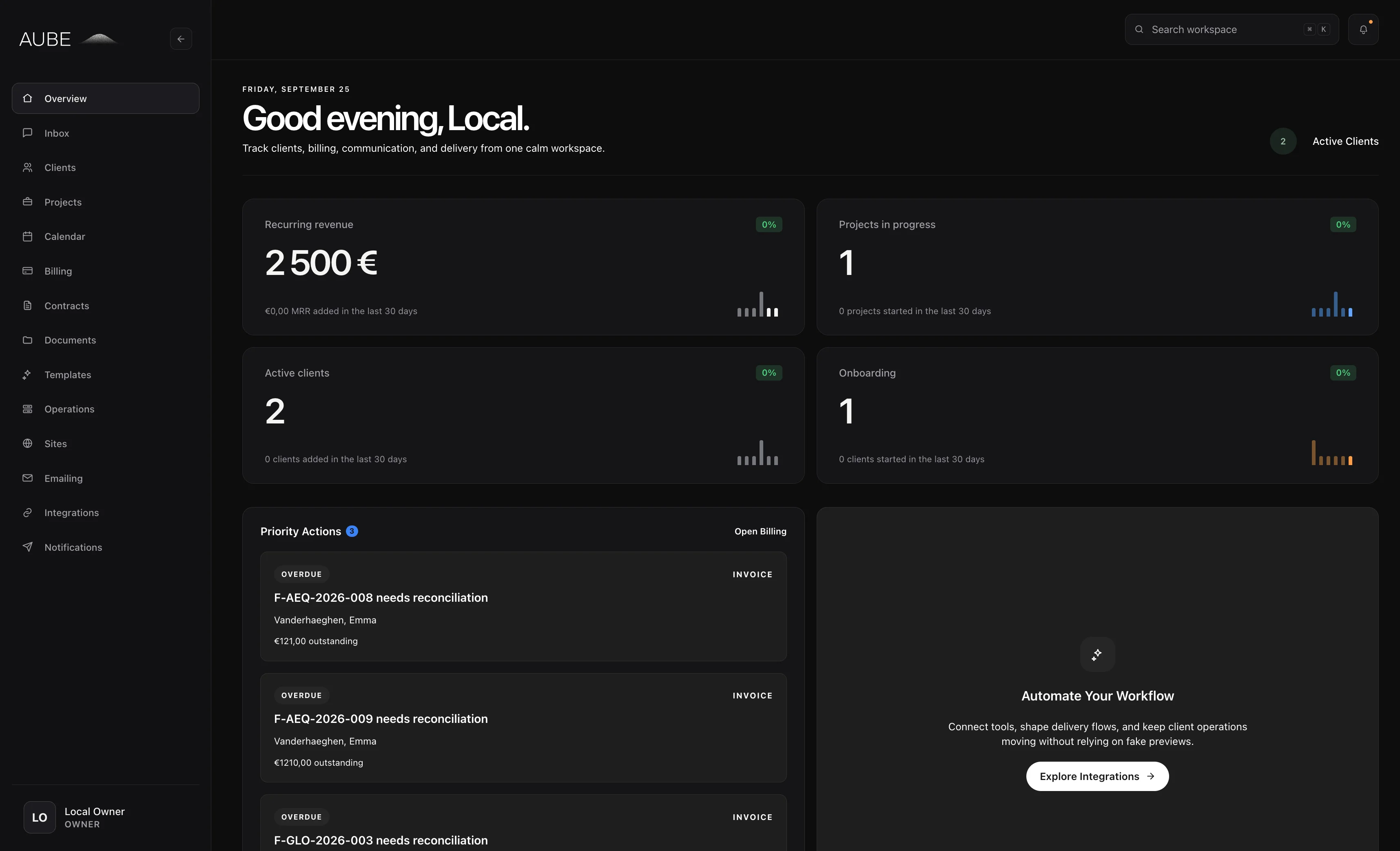The image size is (1400, 851).
Task: Open the notifications bell
Action: click(1363, 29)
